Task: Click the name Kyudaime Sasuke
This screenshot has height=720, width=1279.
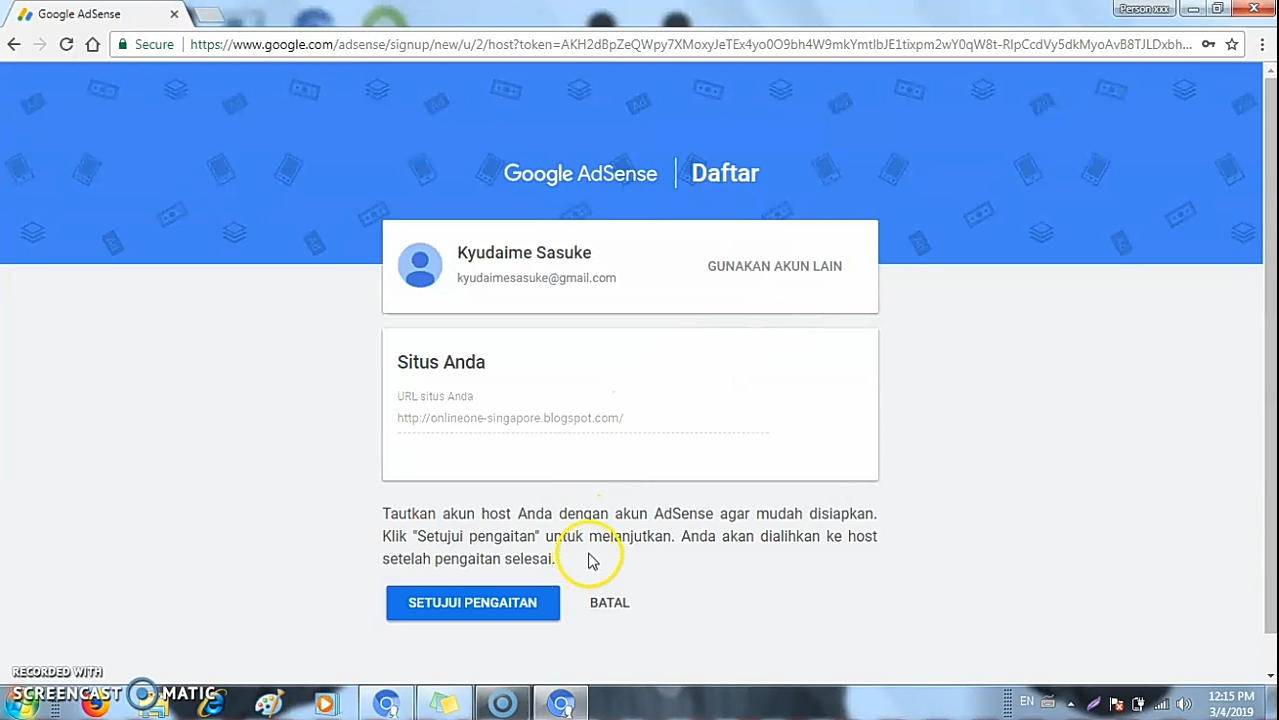Action: point(524,253)
